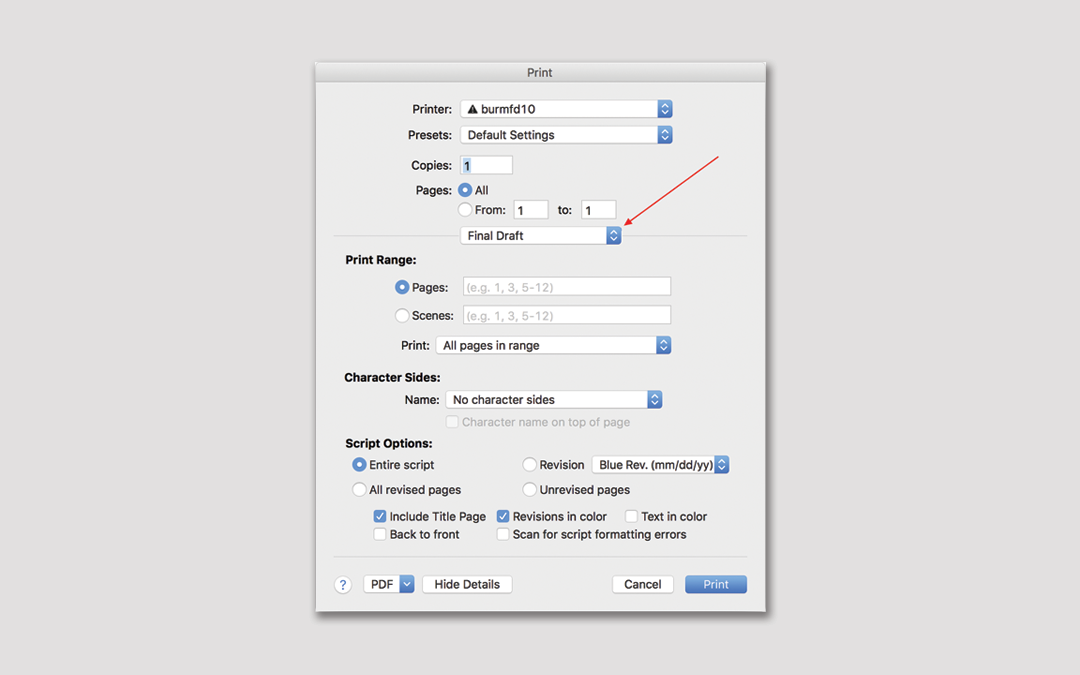Viewport: 1080px width, 675px height.
Task: Expand the Presets Default Settings dropdown
Action: click(x=565, y=135)
